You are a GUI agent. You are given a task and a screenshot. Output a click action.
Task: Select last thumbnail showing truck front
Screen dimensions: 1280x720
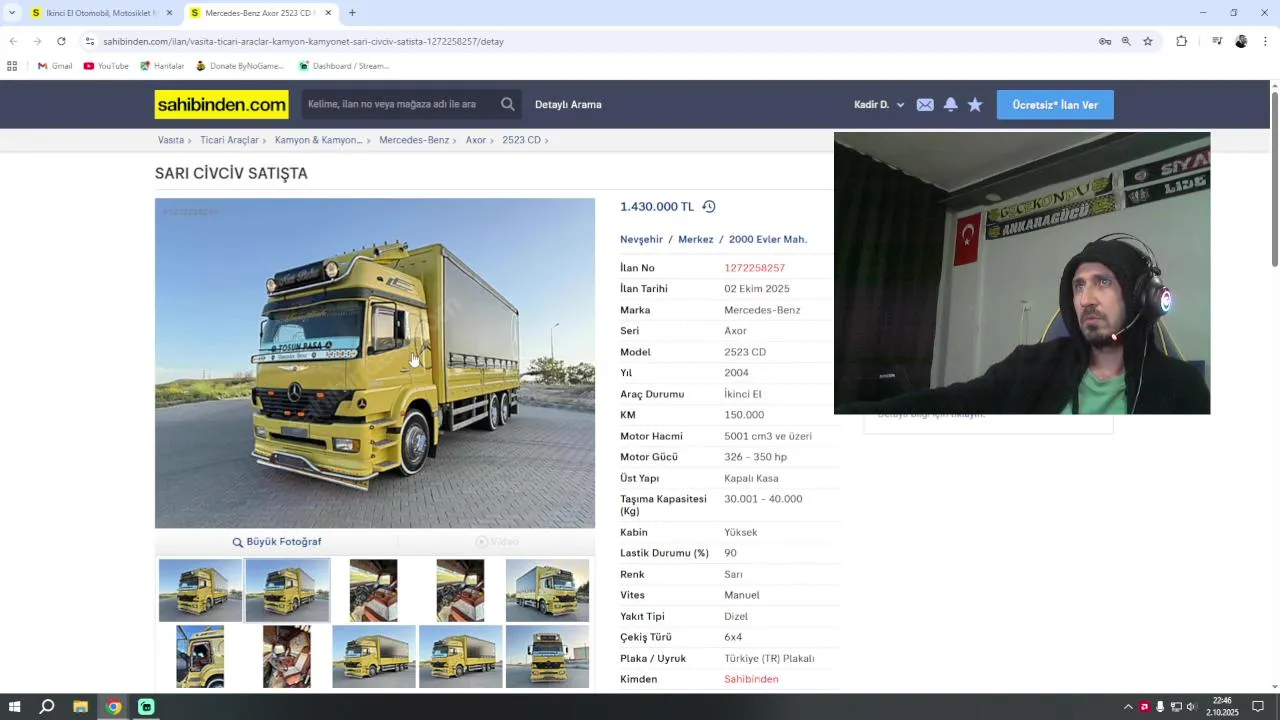[x=547, y=657]
